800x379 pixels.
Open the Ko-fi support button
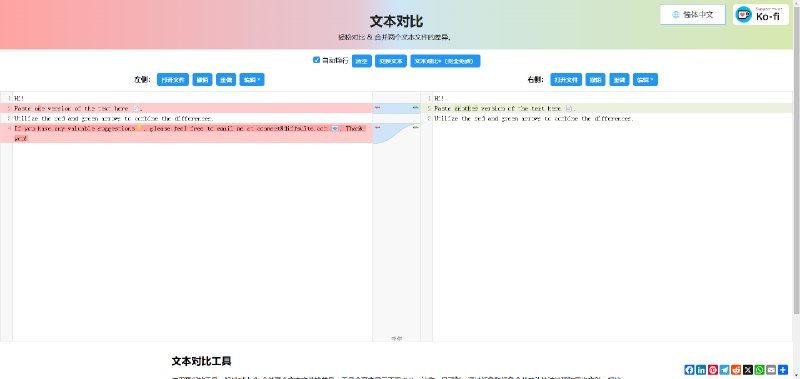761,15
